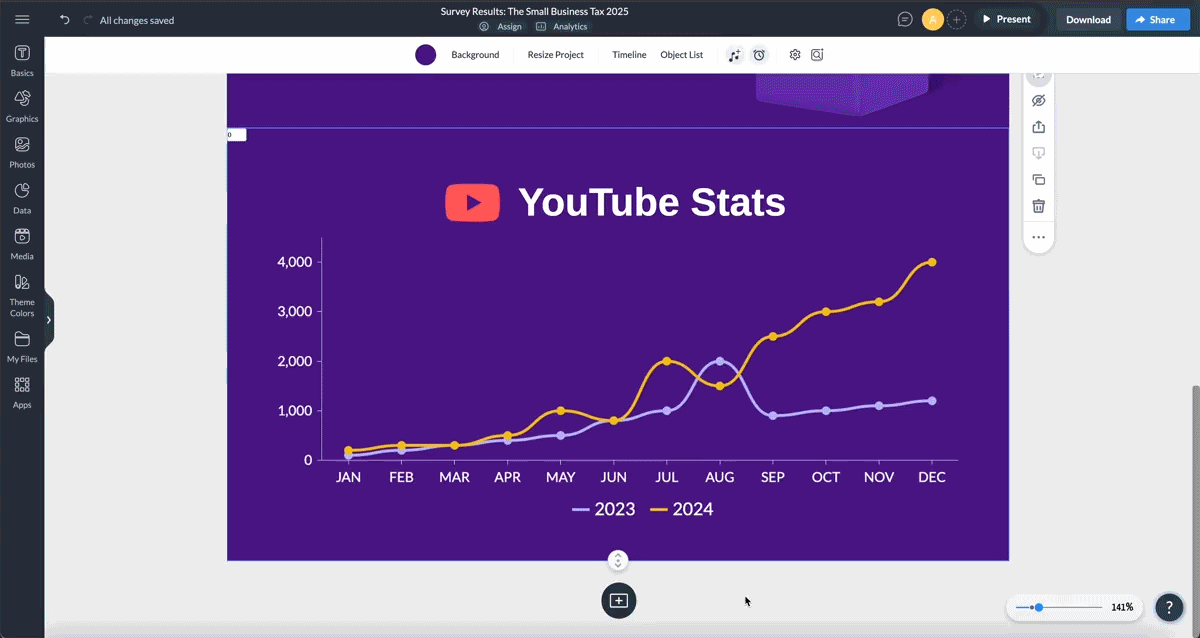Open the Graphics panel in sidebar
Screen dimensions: 1200x638
tap(22, 104)
